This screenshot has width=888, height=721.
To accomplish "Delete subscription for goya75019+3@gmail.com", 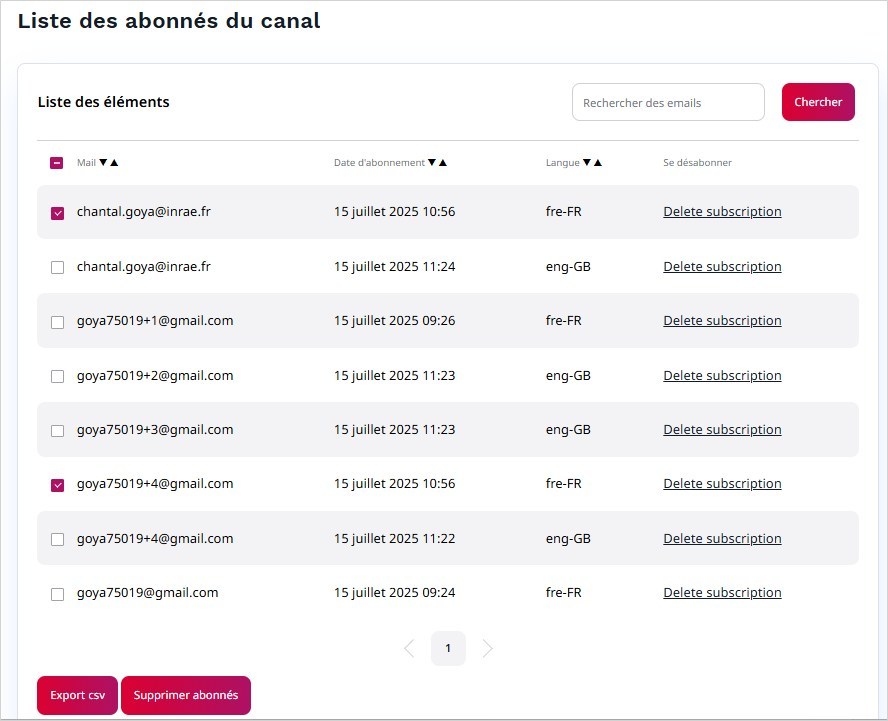I will tap(722, 429).
